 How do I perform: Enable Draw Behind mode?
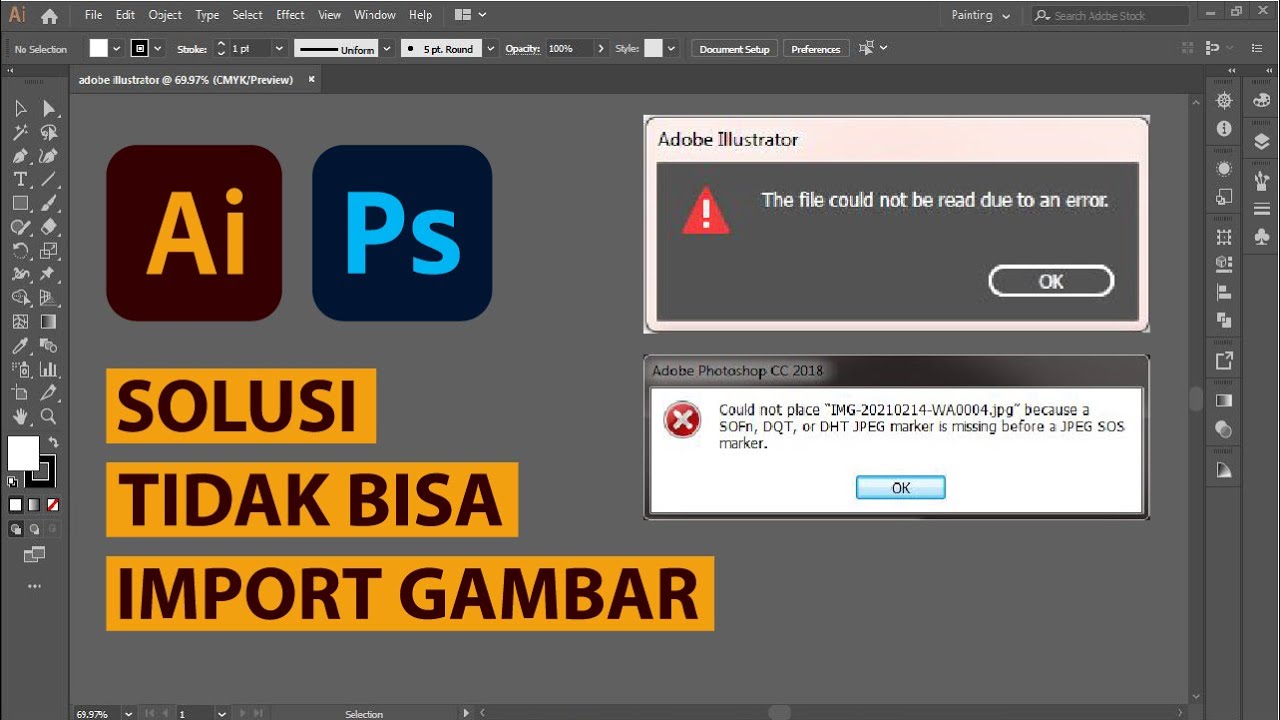pyautogui.click(x=34, y=529)
